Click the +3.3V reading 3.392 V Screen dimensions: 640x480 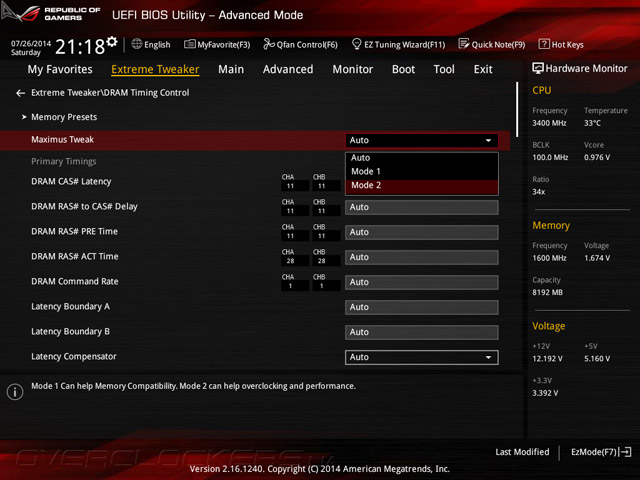coord(545,393)
